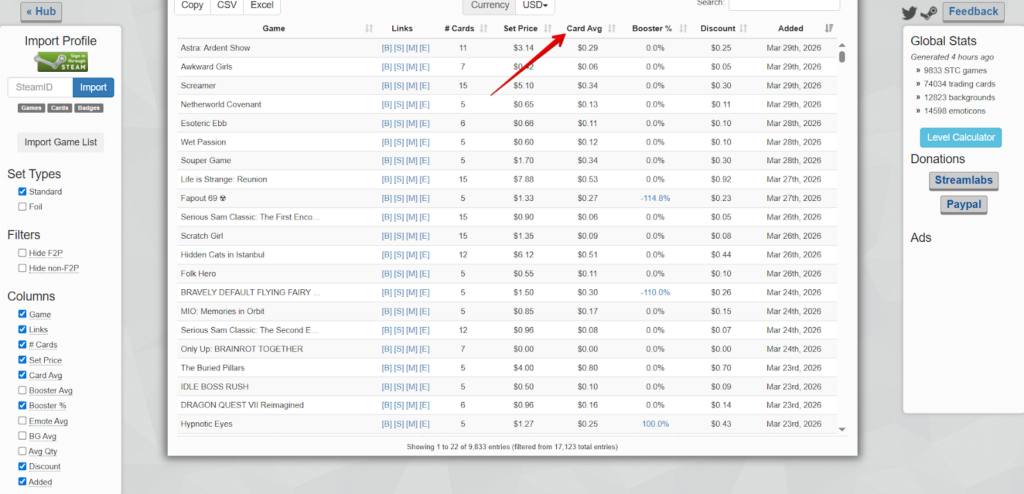This screenshot has height=494, width=1024.
Task: Click the table vertical scrollbar thumb
Action: 842,57
